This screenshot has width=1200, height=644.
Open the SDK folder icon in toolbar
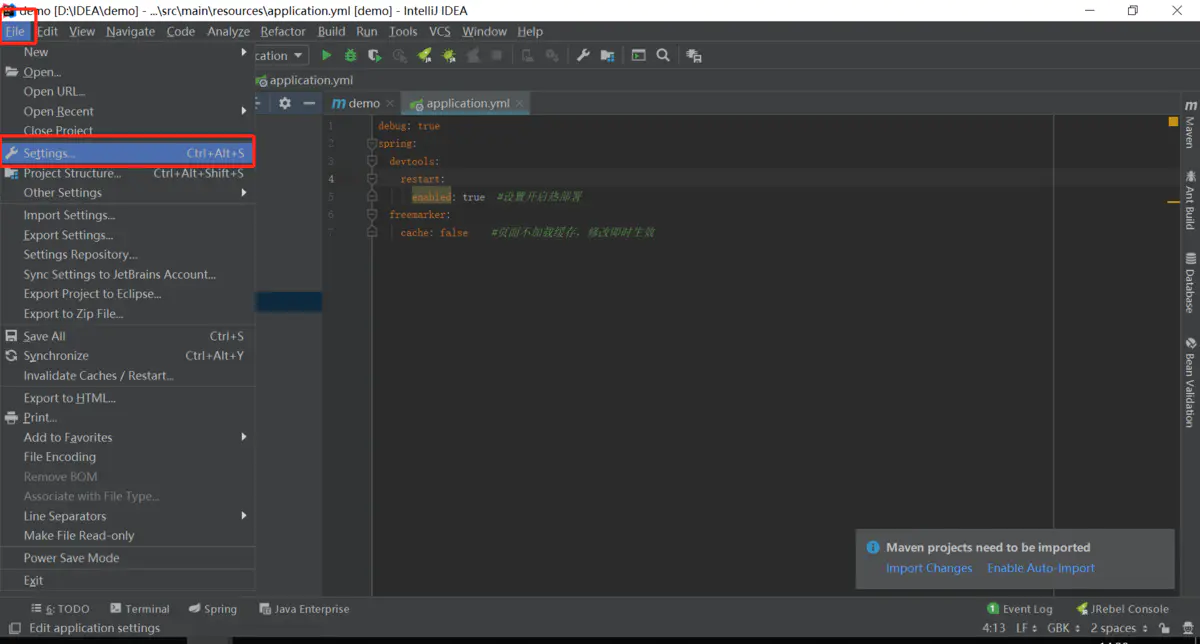tap(607, 56)
